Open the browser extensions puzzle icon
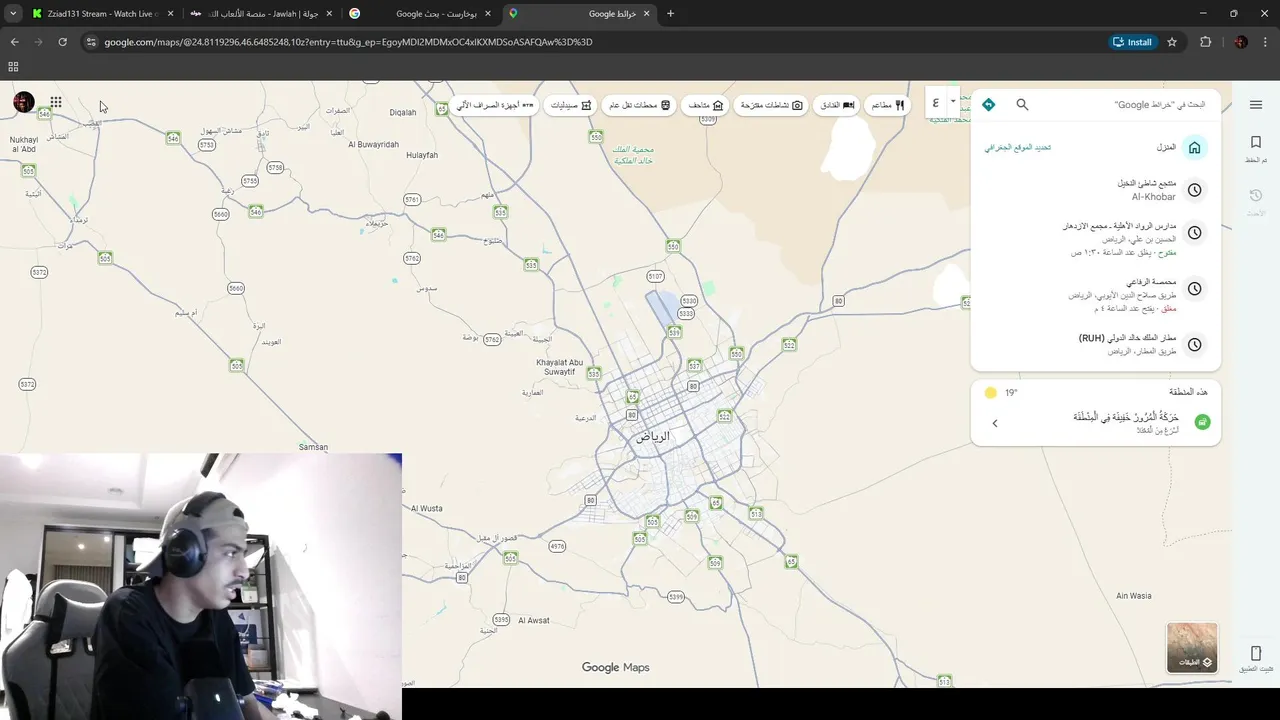The width and height of the screenshot is (1280, 720). coord(1205,42)
